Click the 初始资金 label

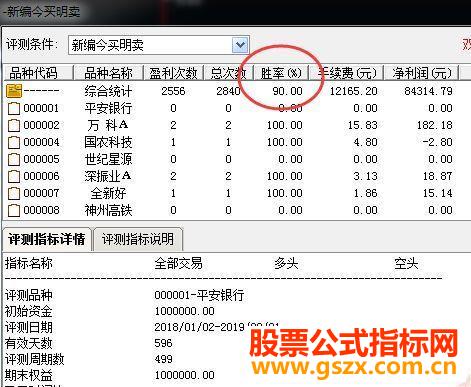(29, 311)
